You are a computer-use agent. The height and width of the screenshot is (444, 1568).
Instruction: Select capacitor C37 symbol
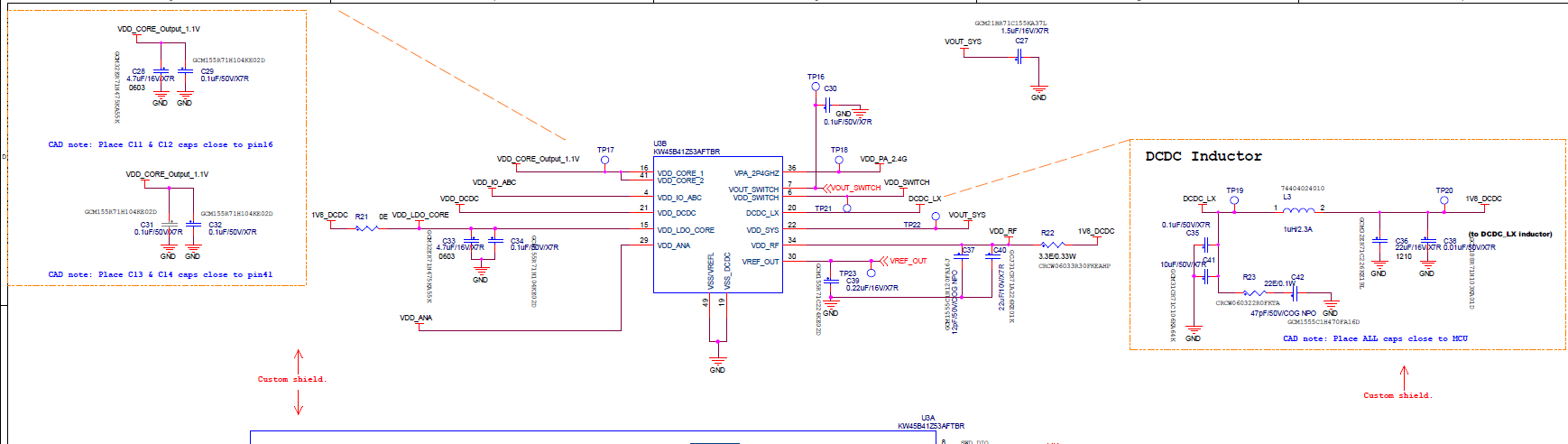961,256
